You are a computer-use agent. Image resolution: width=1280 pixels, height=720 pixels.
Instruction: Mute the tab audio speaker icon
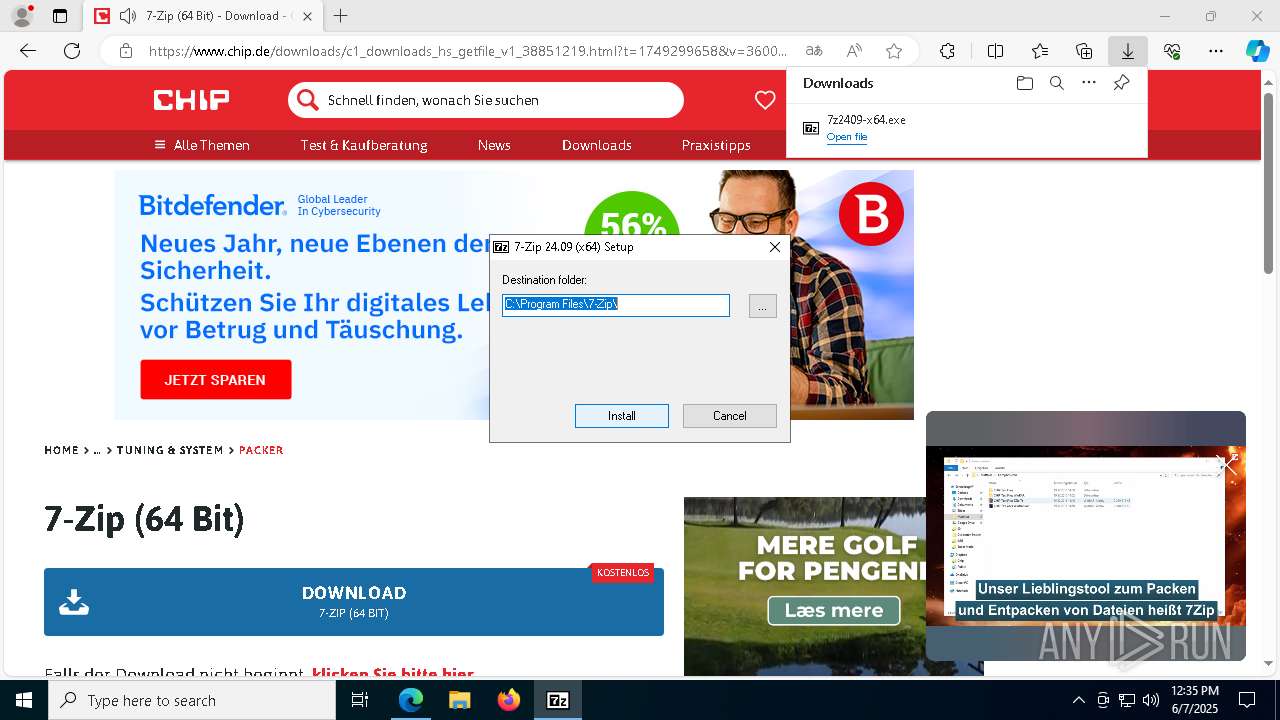[127, 16]
